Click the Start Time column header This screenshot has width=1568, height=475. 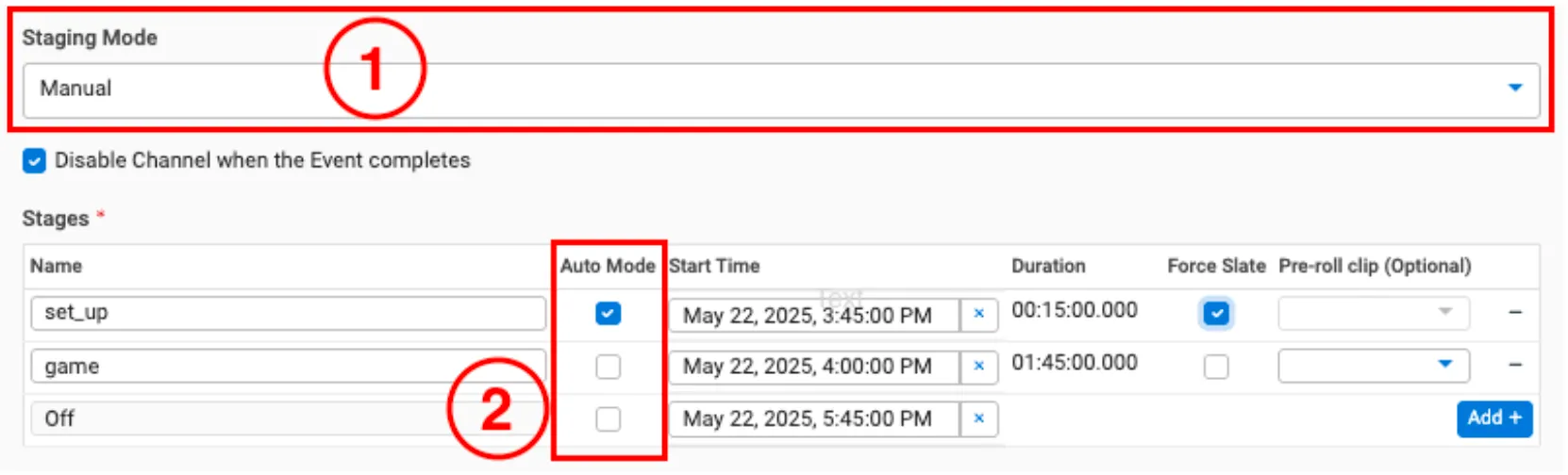click(714, 267)
